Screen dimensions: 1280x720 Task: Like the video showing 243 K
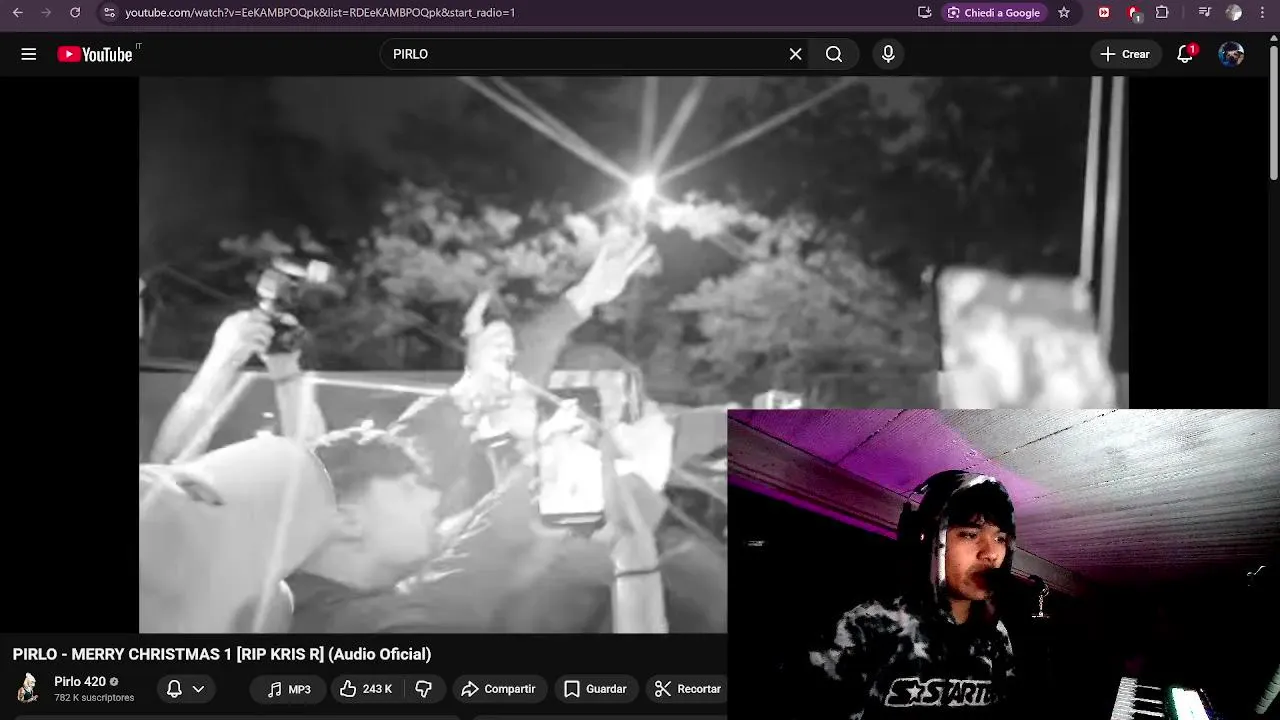(x=366, y=689)
